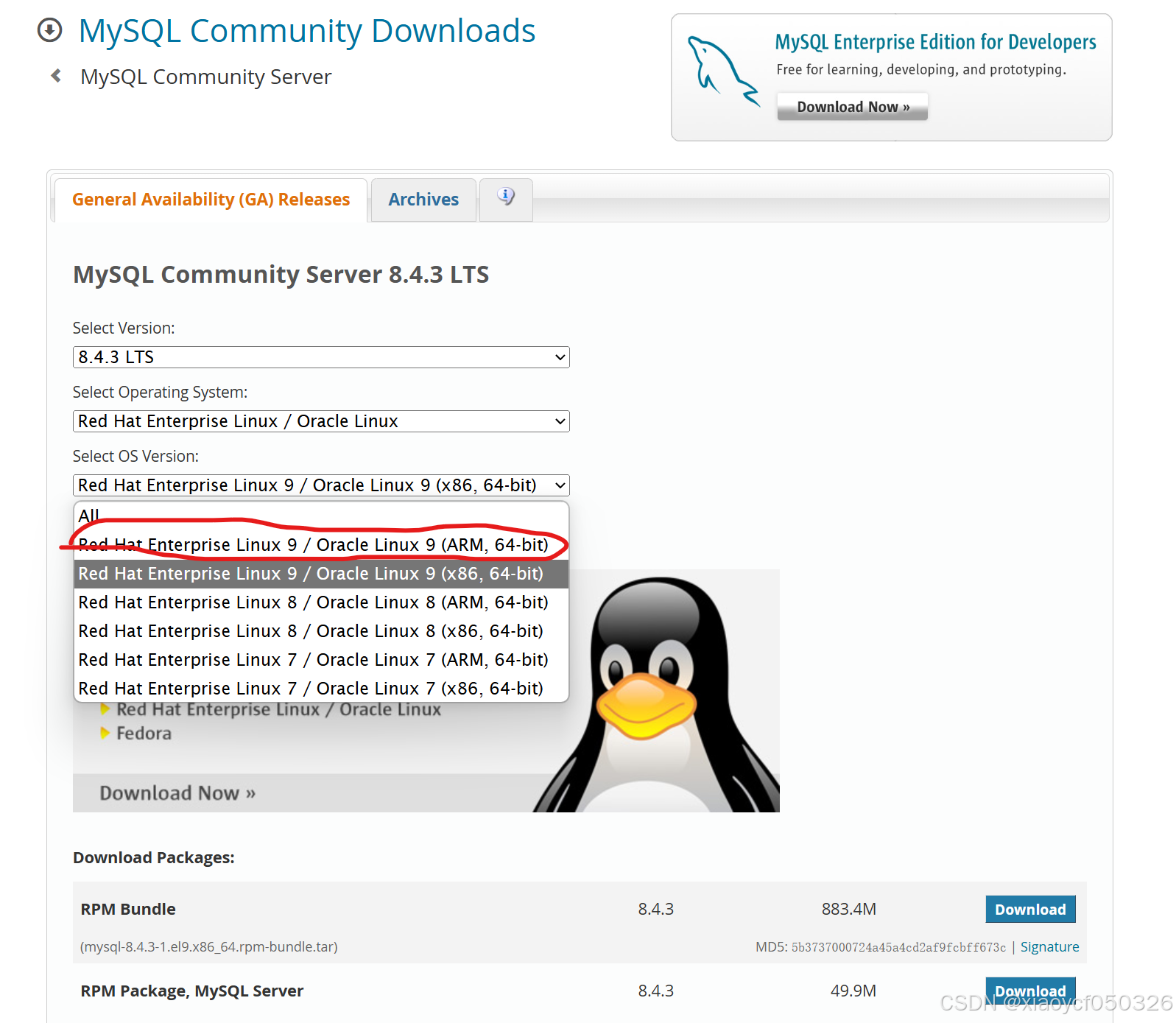Image resolution: width=1176 pixels, height=1023 pixels.
Task: Select RHEL 8 / Oracle Linux 8 (x86, 64-bit)
Action: [x=321, y=631]
